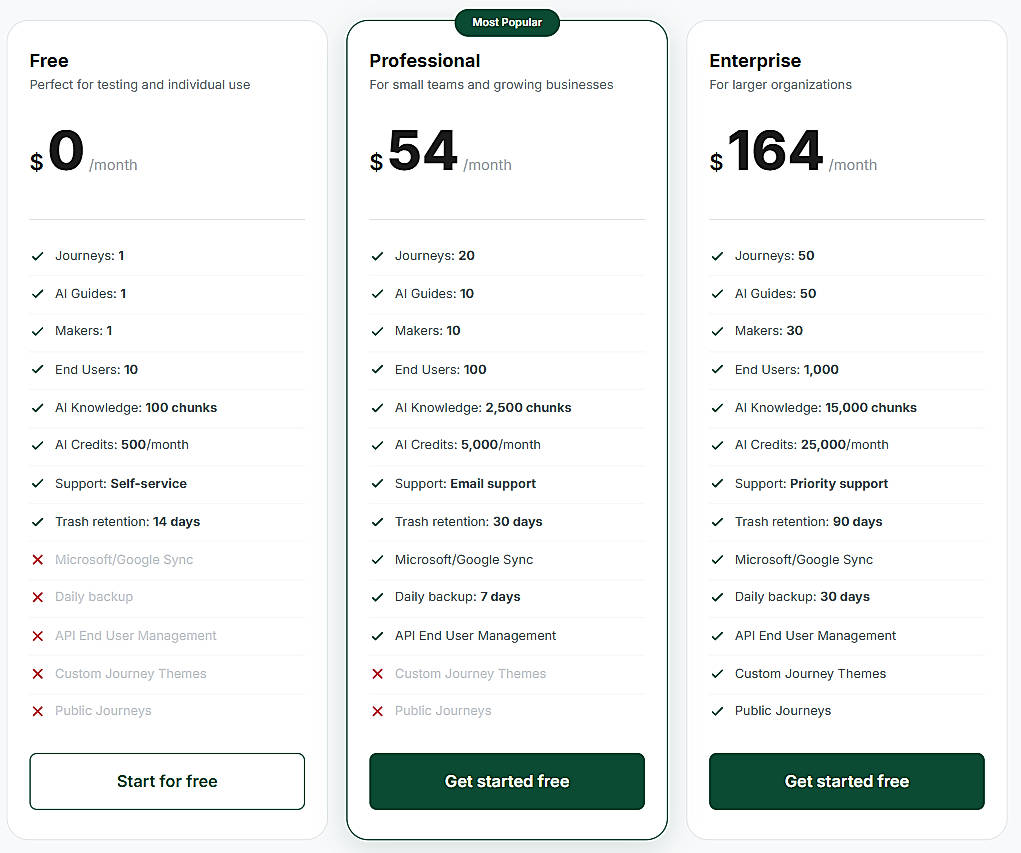Click red X beside Free plan Microsoft/Google Sync
The width and height of the screenshot is (1021, 853).
click(38, 559)
